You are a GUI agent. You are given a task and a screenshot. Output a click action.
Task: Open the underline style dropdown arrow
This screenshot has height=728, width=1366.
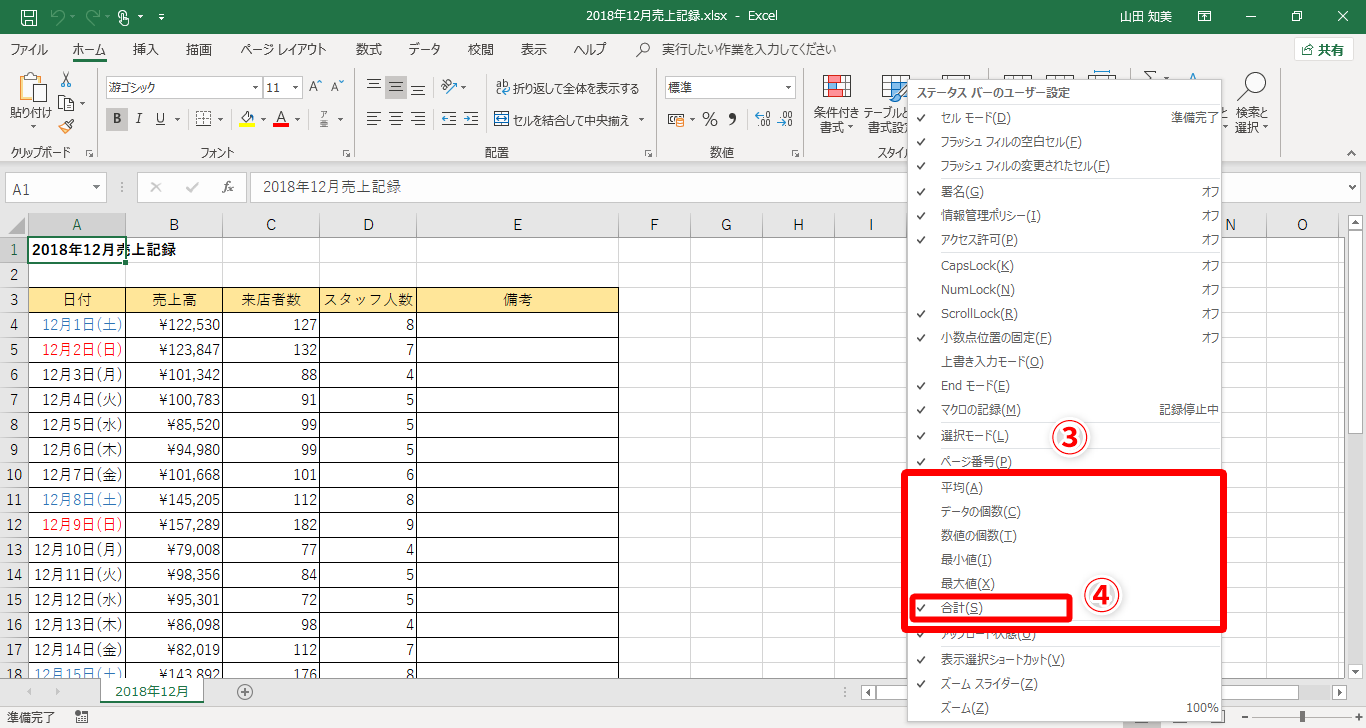point(176,120)
